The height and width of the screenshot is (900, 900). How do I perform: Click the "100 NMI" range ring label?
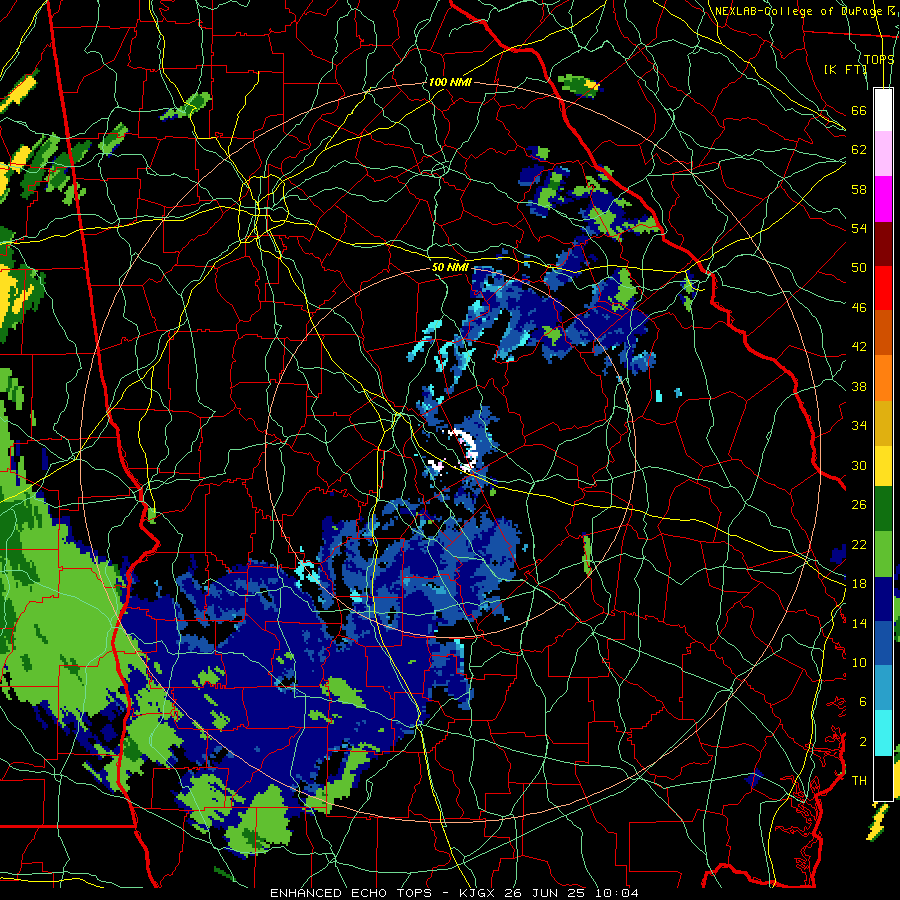pos(450,82)
